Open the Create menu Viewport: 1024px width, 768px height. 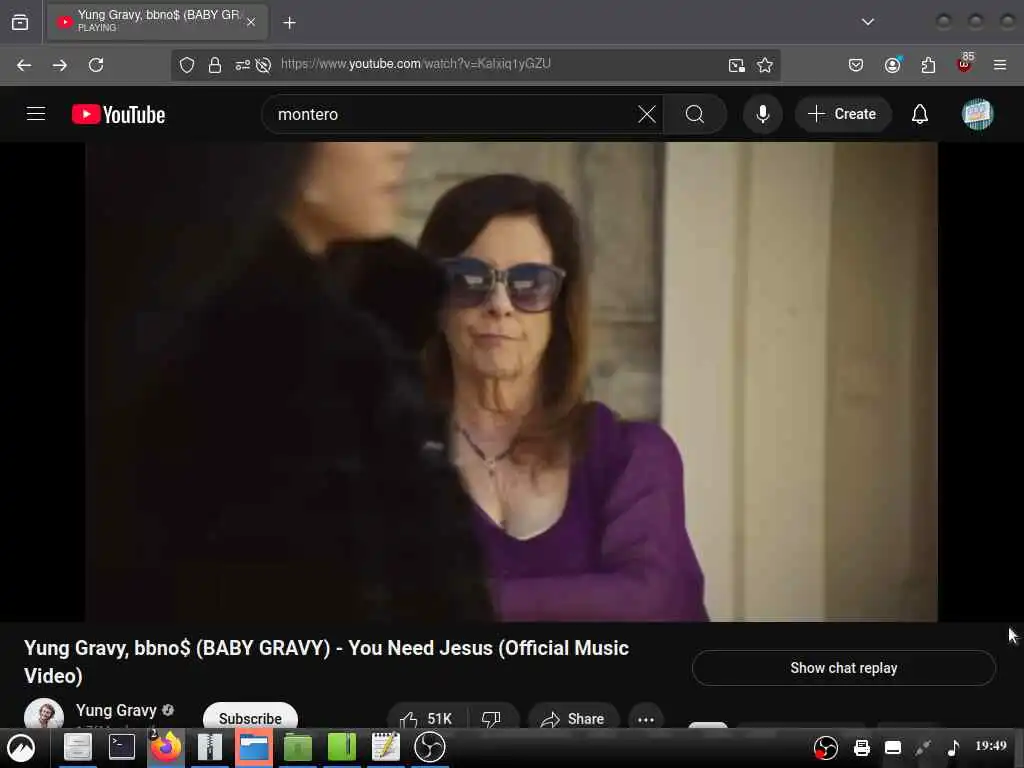[x=842, y=114]
